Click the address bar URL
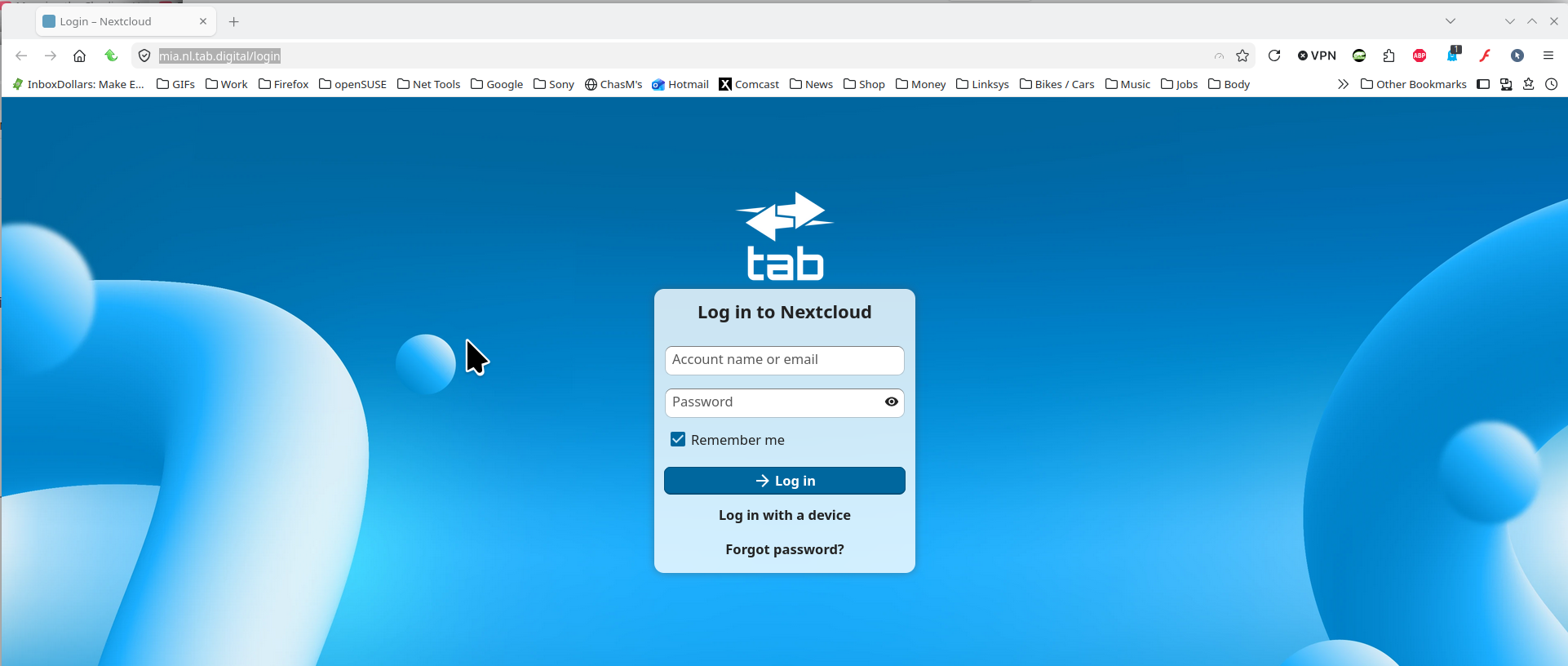 click(219, 55)
